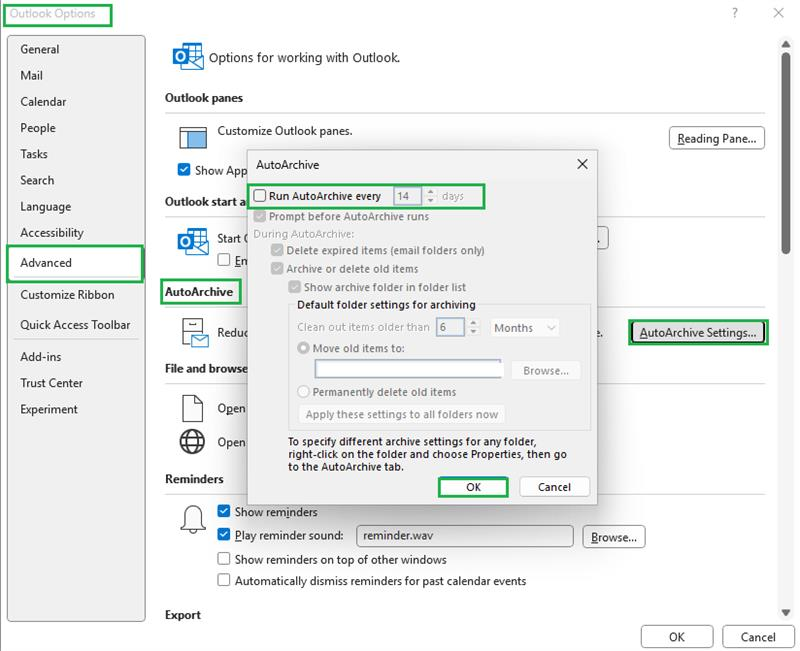Click Cancel in the Outlook Options window
The image size is (800, 651).
click(758, 637)
